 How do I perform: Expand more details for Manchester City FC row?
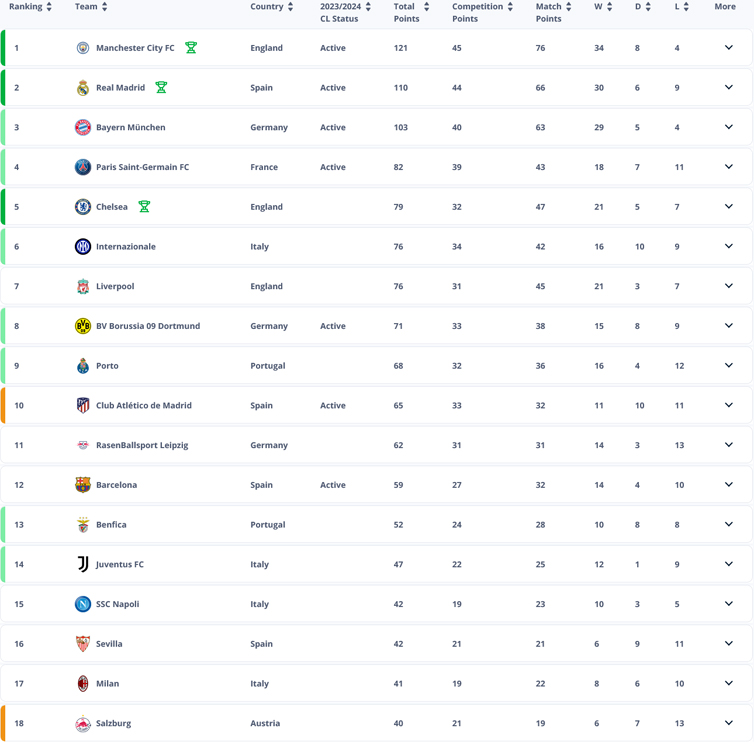(729, 48)
